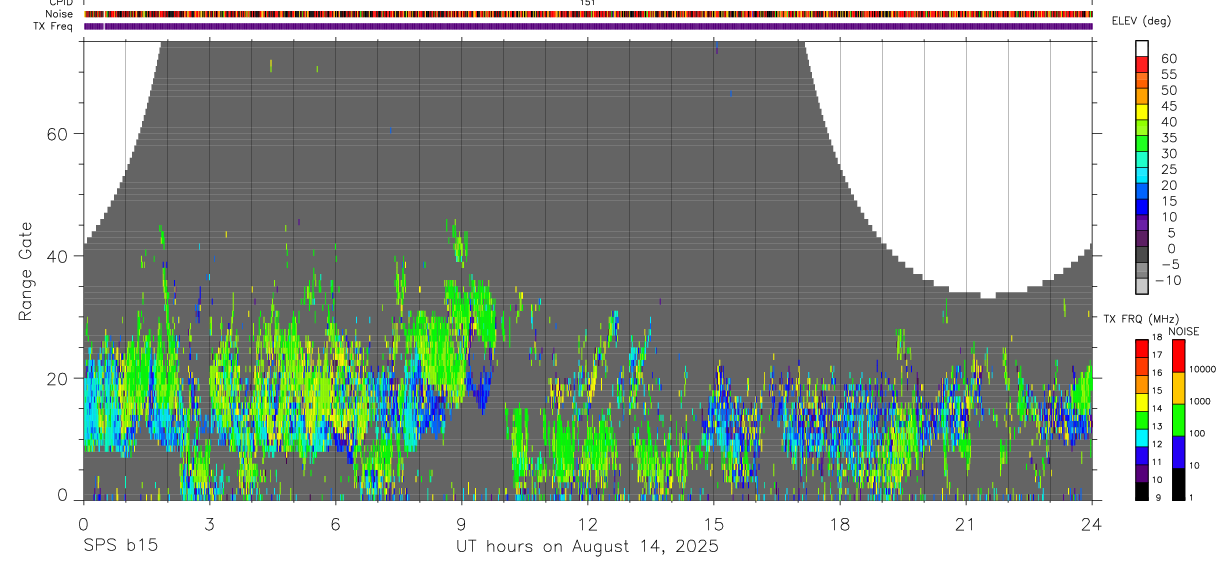Viewport: 1228px width, 567px height.
Task: Select green segment of TX FRQ bar
Action: (x=1142, y=421)
